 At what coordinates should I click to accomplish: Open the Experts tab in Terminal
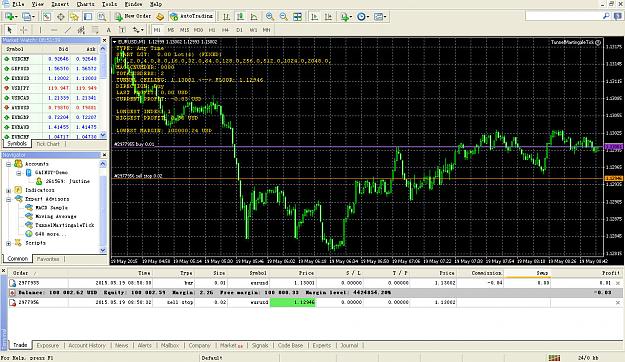pos(322,345)
